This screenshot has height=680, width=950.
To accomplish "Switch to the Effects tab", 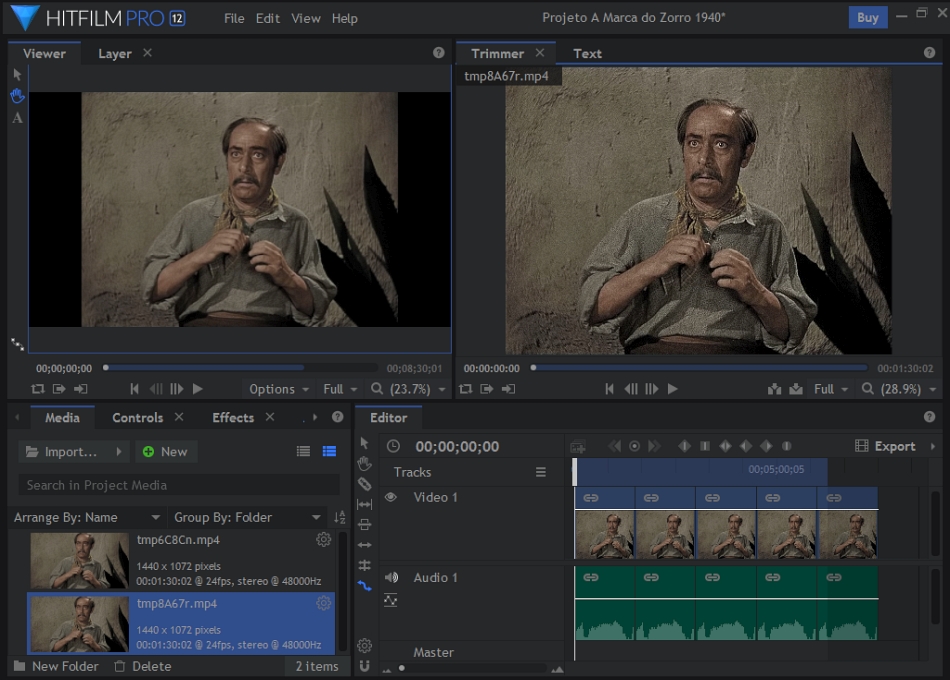I will tap(233, 417).
